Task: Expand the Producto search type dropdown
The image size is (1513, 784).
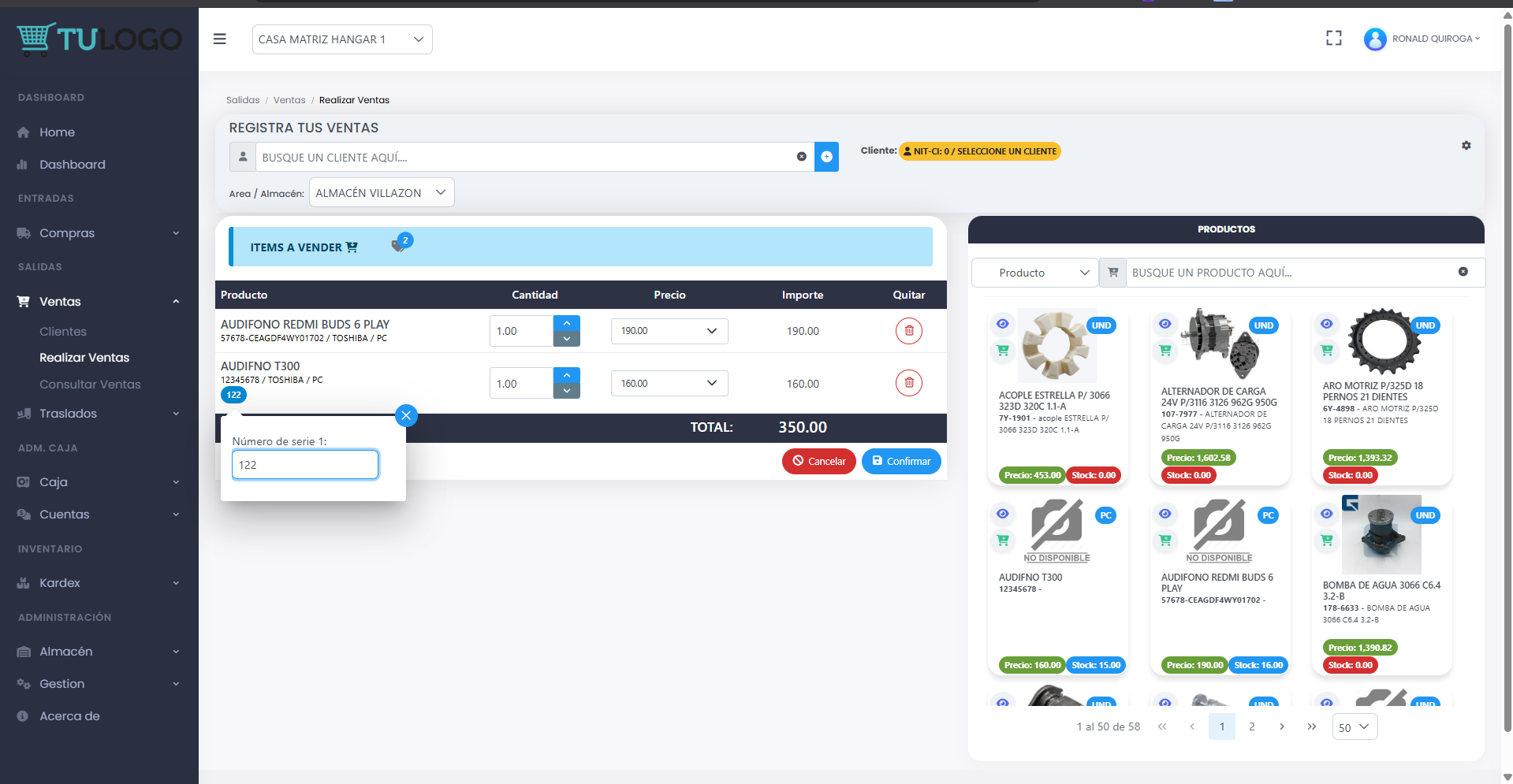Action: 1034,273
